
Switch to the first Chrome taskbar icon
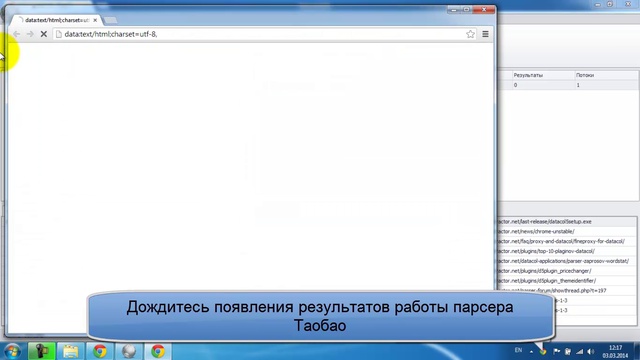point(100,351)
